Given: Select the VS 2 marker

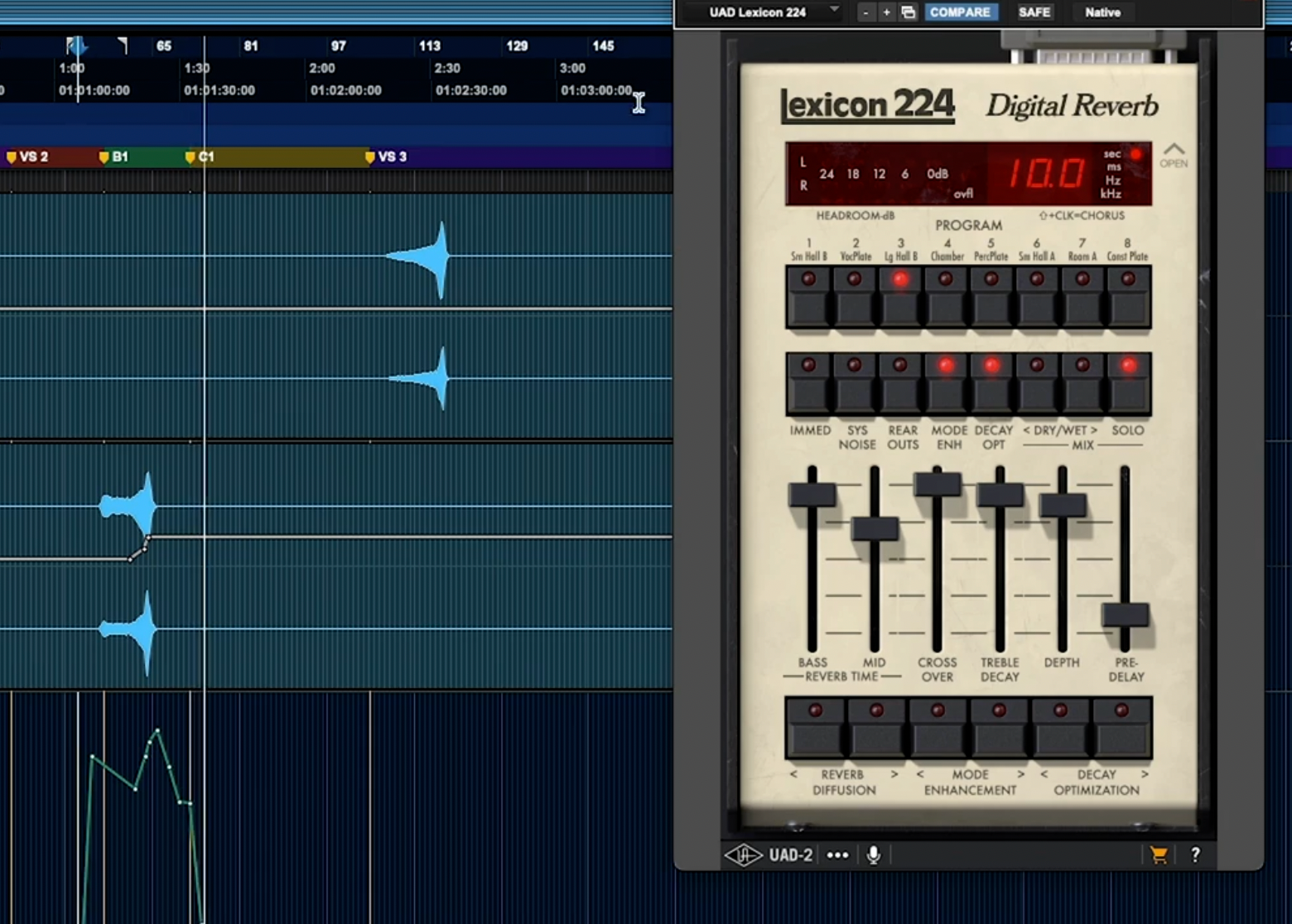Looking at the screenshot, I should [x=27, y=156].
